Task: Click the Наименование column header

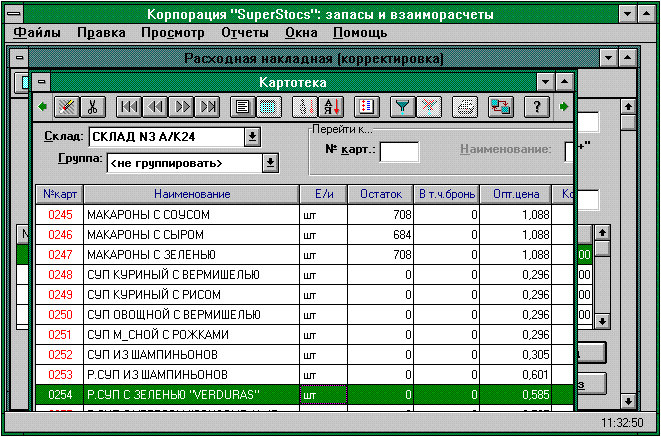Action: [x=192, y=194]
